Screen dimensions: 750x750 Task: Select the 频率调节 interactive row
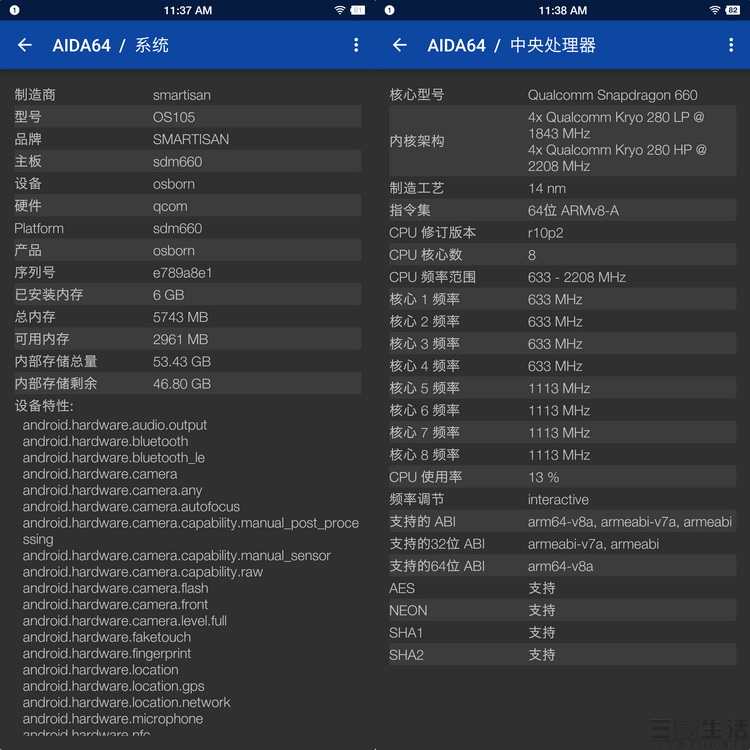tap(562, 499)
